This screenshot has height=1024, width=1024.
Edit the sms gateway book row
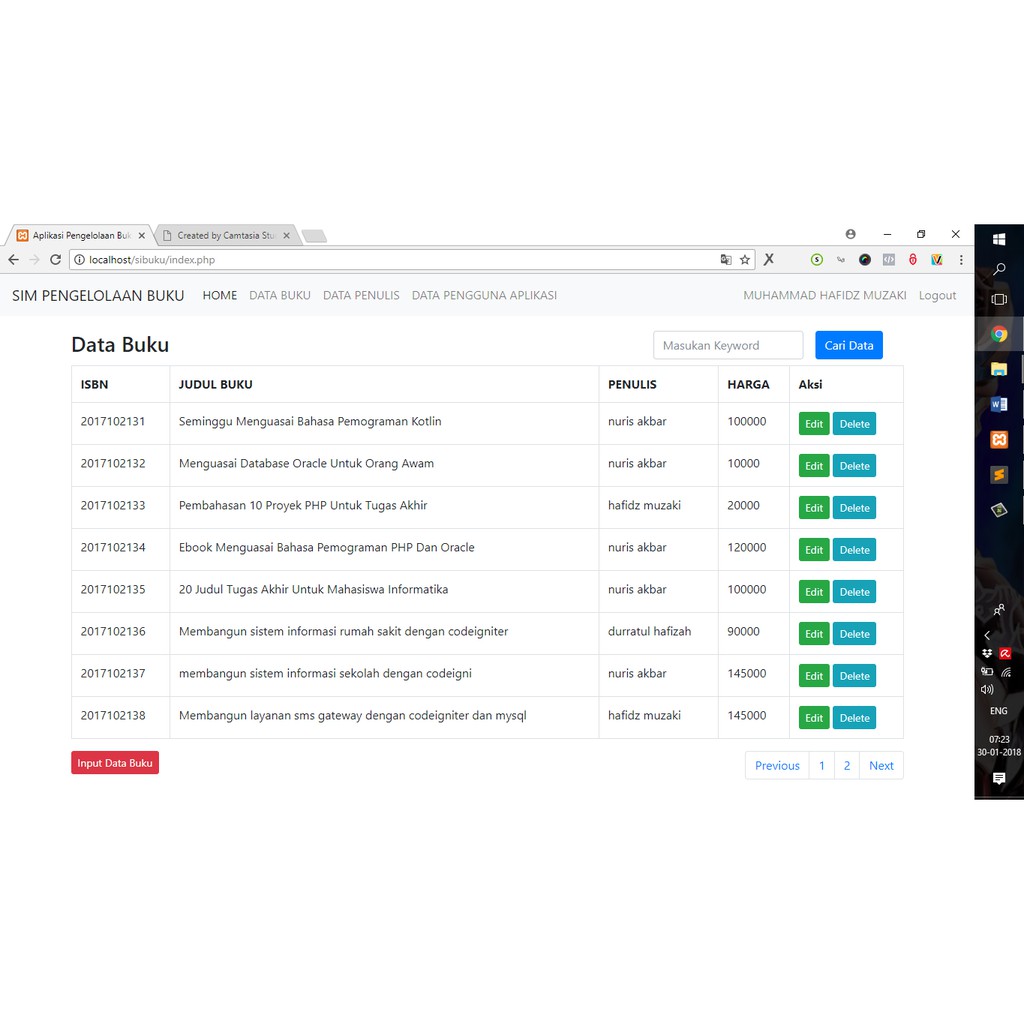[x=814, y=718]
